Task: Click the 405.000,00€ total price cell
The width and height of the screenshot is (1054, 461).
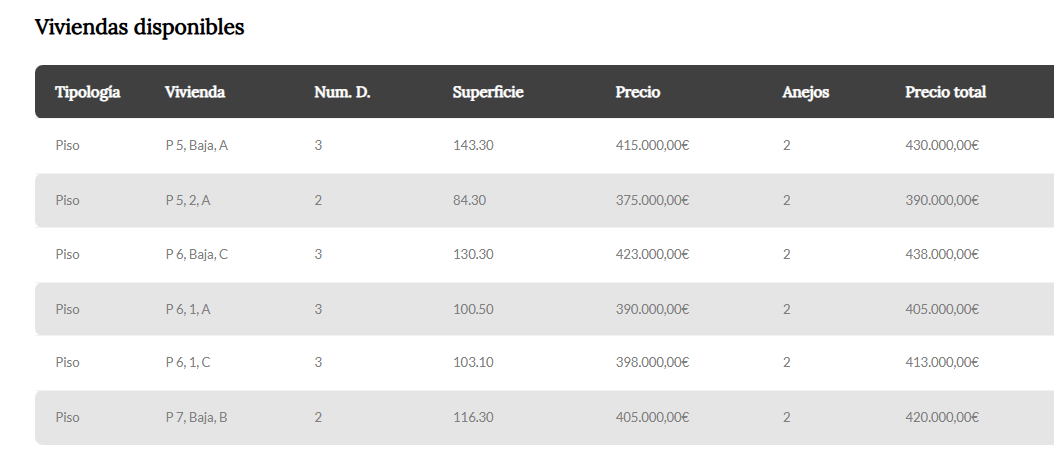Action: [x=941, y=309]
